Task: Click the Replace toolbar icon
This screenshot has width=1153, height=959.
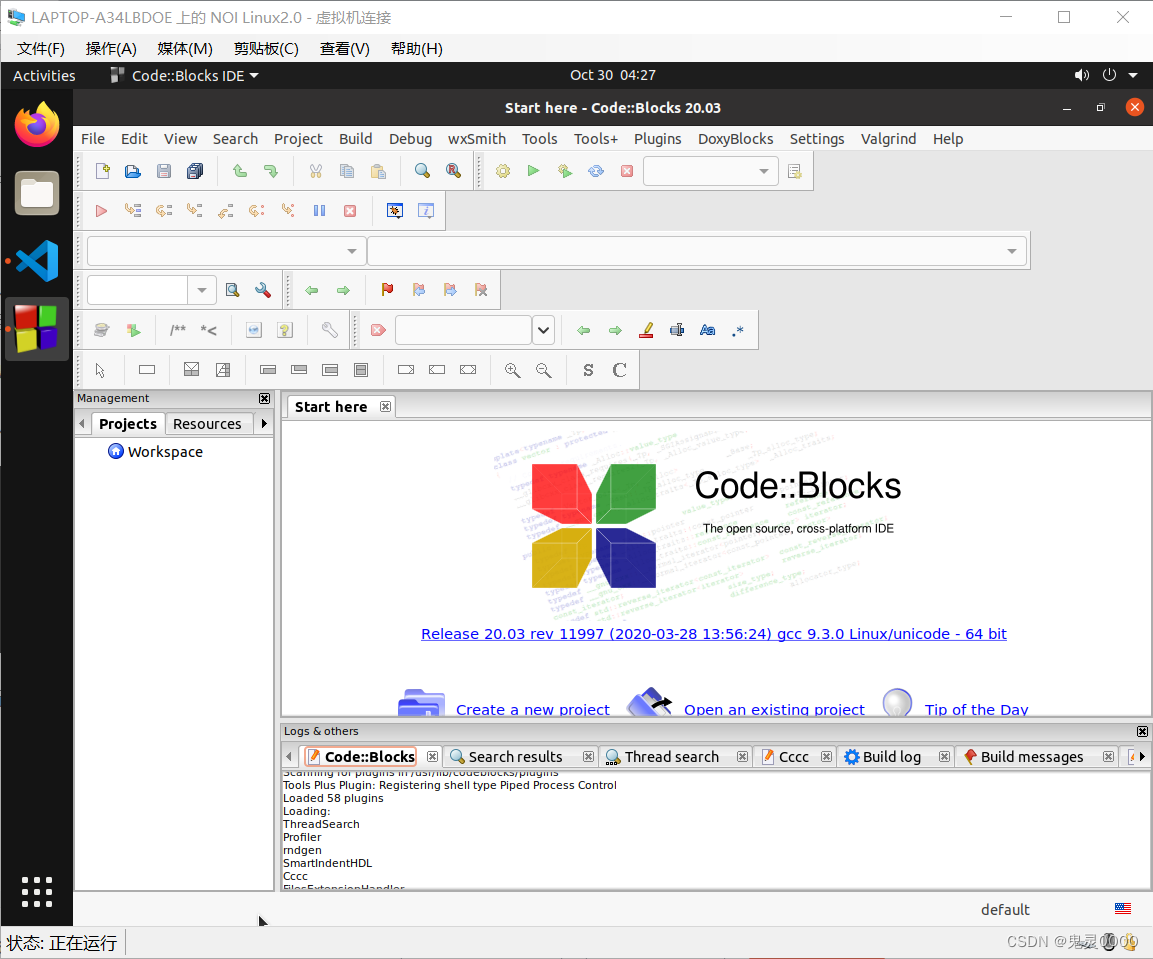Action: pyautogui.click(x=454, y=171)
